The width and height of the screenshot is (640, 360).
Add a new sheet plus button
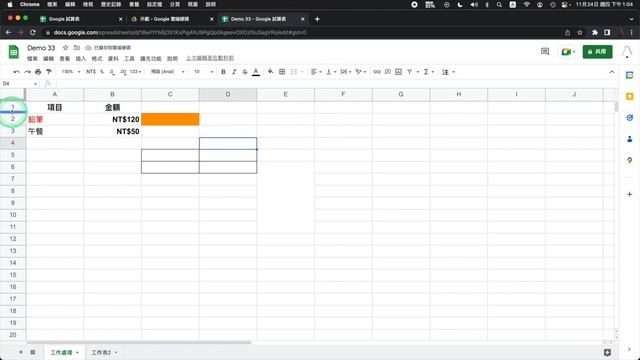click(x=20, y=352)
